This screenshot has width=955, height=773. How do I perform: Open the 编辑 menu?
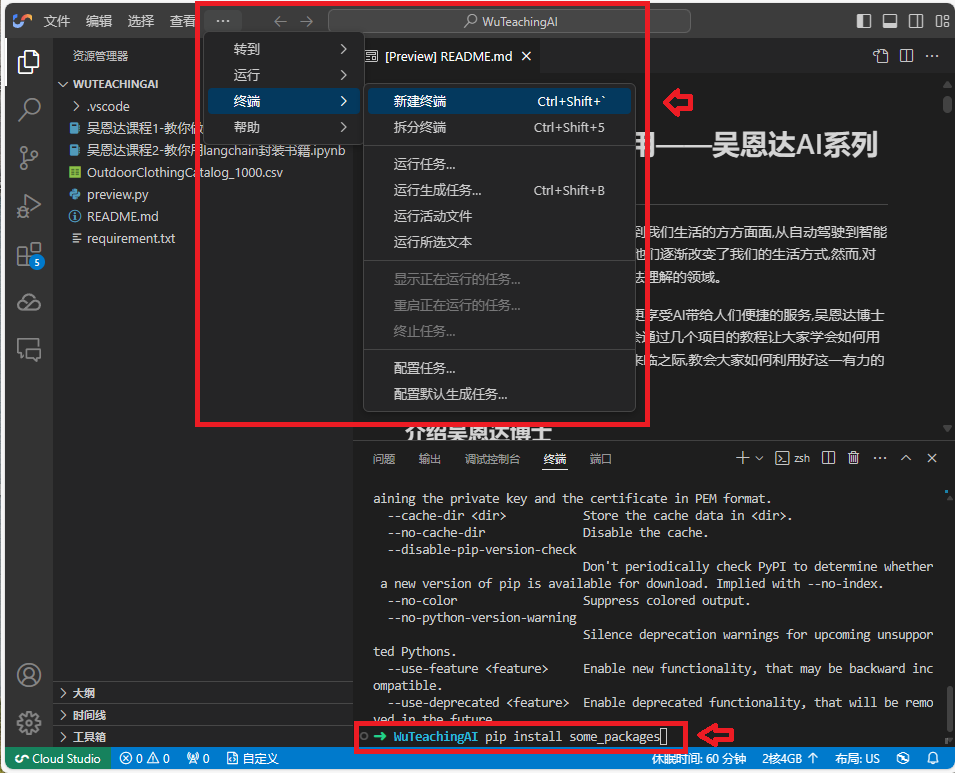click(99, 21)
